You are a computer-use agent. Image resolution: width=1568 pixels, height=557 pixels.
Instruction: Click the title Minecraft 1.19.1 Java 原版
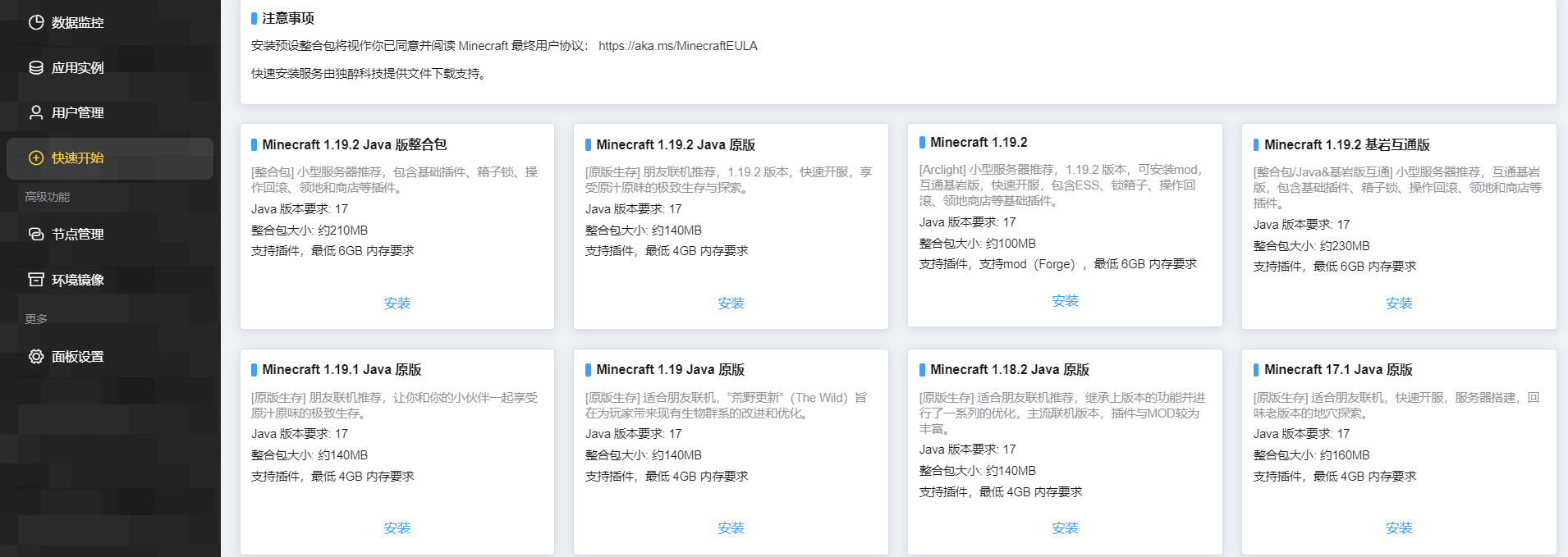pos(342,370)
